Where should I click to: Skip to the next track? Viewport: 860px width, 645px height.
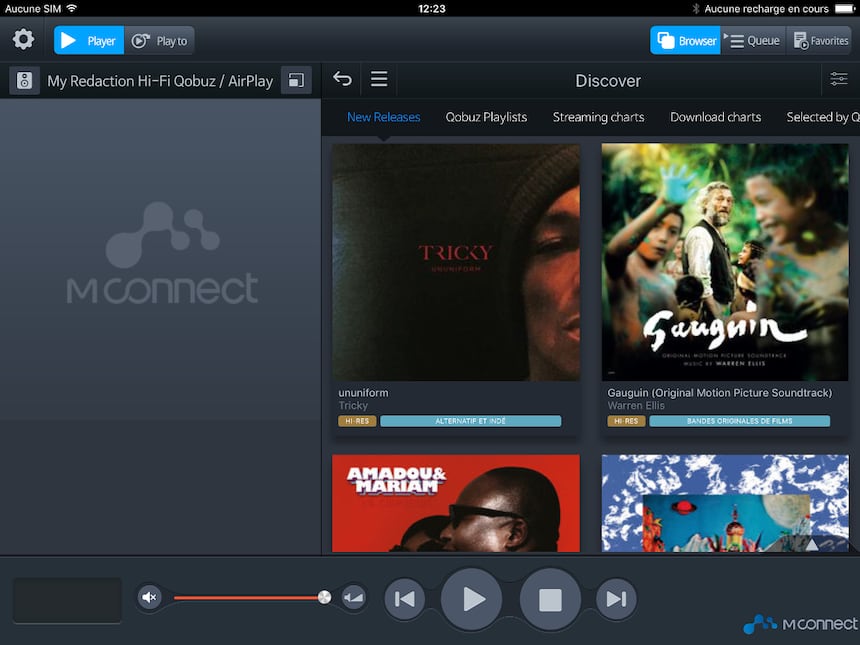(x=616, y=599)
